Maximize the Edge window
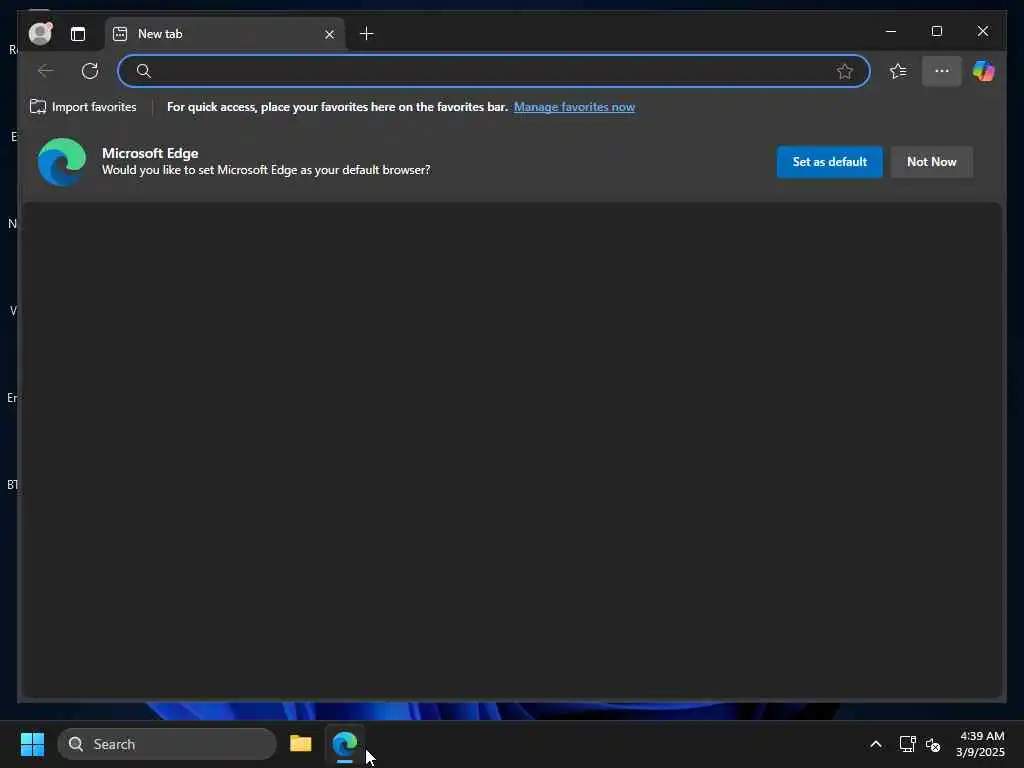Image resolution: width=1024 pixels, height=768 pixels. point(937,31)
